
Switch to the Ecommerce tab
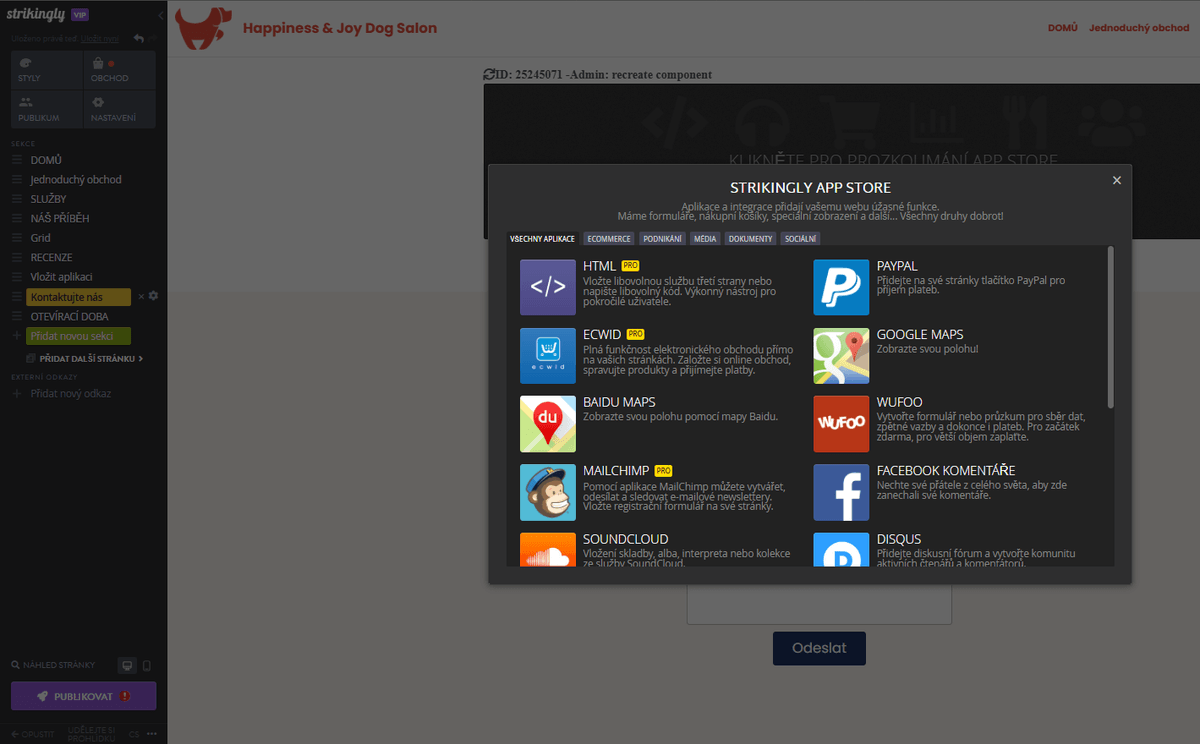coord(609,239)
